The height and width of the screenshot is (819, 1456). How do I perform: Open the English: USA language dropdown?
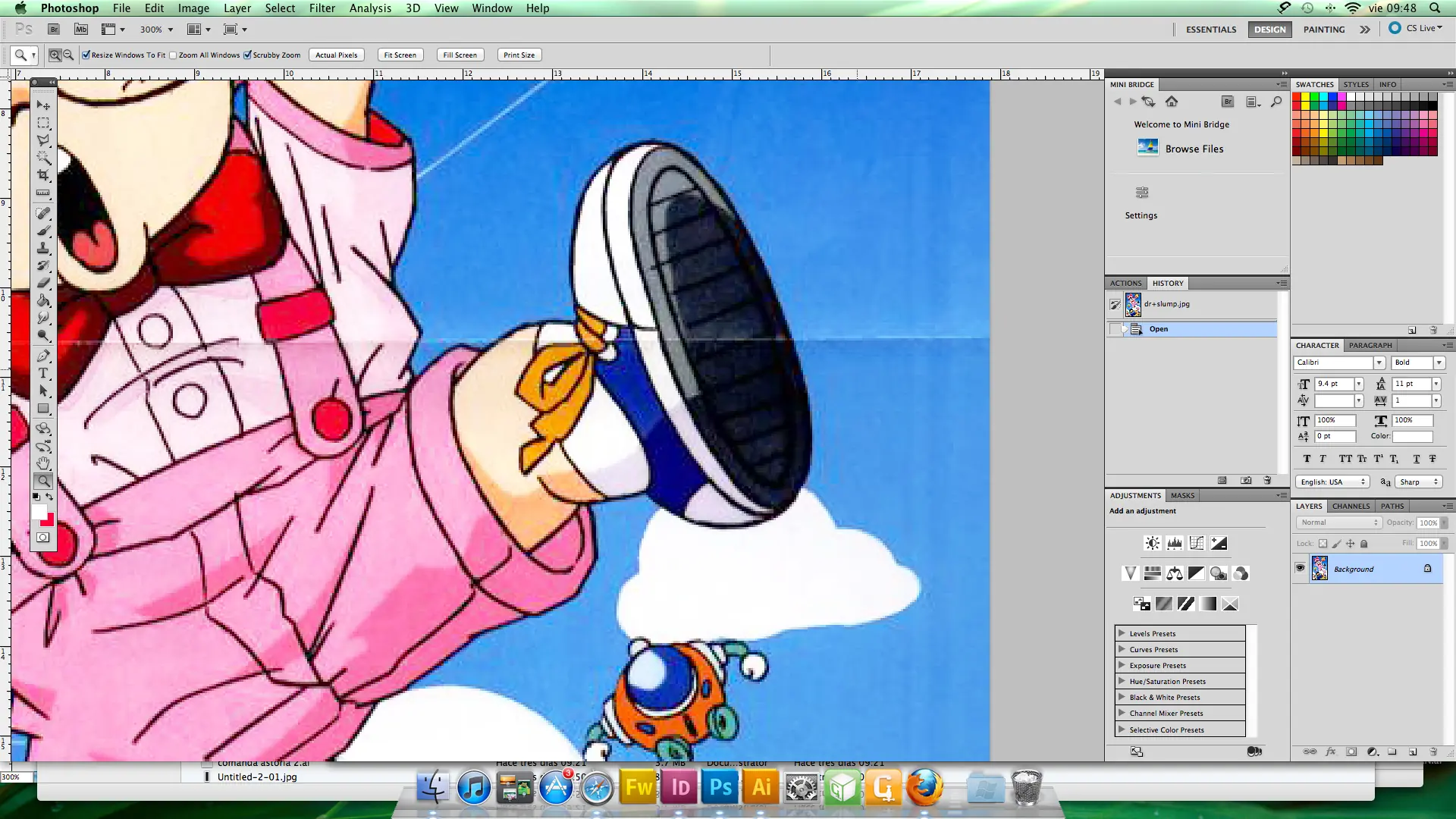[1332, 482]
